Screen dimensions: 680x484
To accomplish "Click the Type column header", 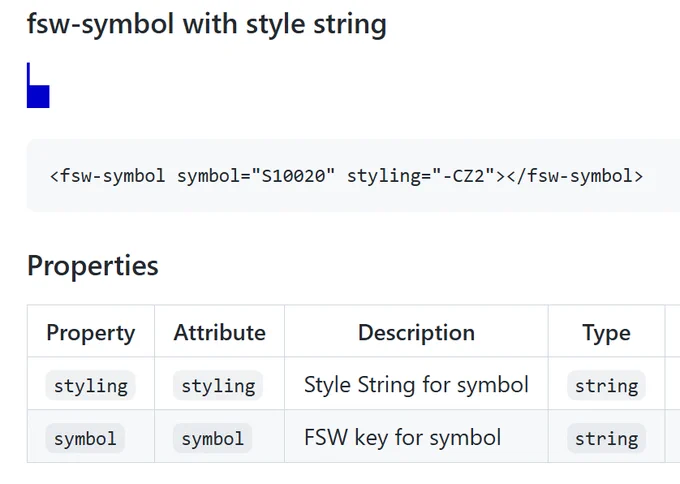I will tap(606, 332).
